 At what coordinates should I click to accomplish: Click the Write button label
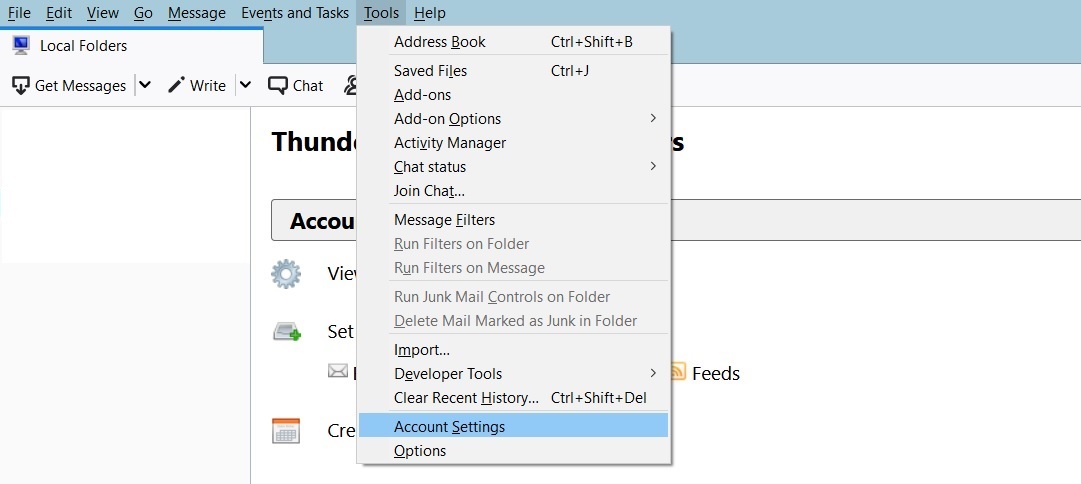(208, 85)
